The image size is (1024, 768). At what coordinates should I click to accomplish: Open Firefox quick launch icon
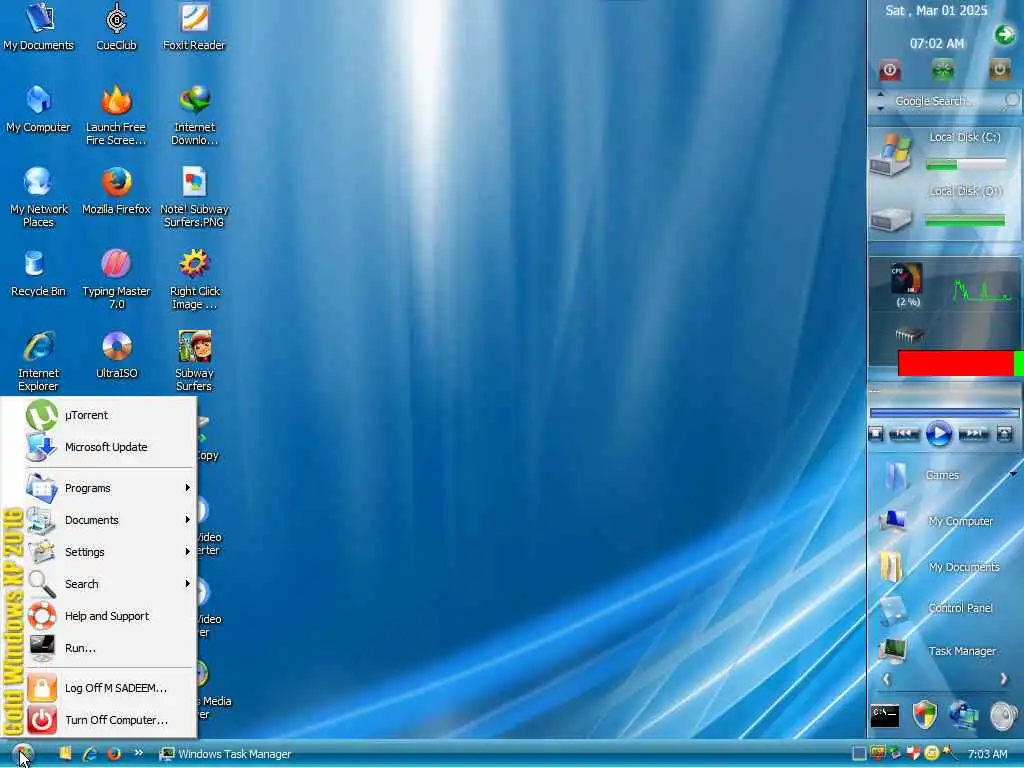point(114,754)
